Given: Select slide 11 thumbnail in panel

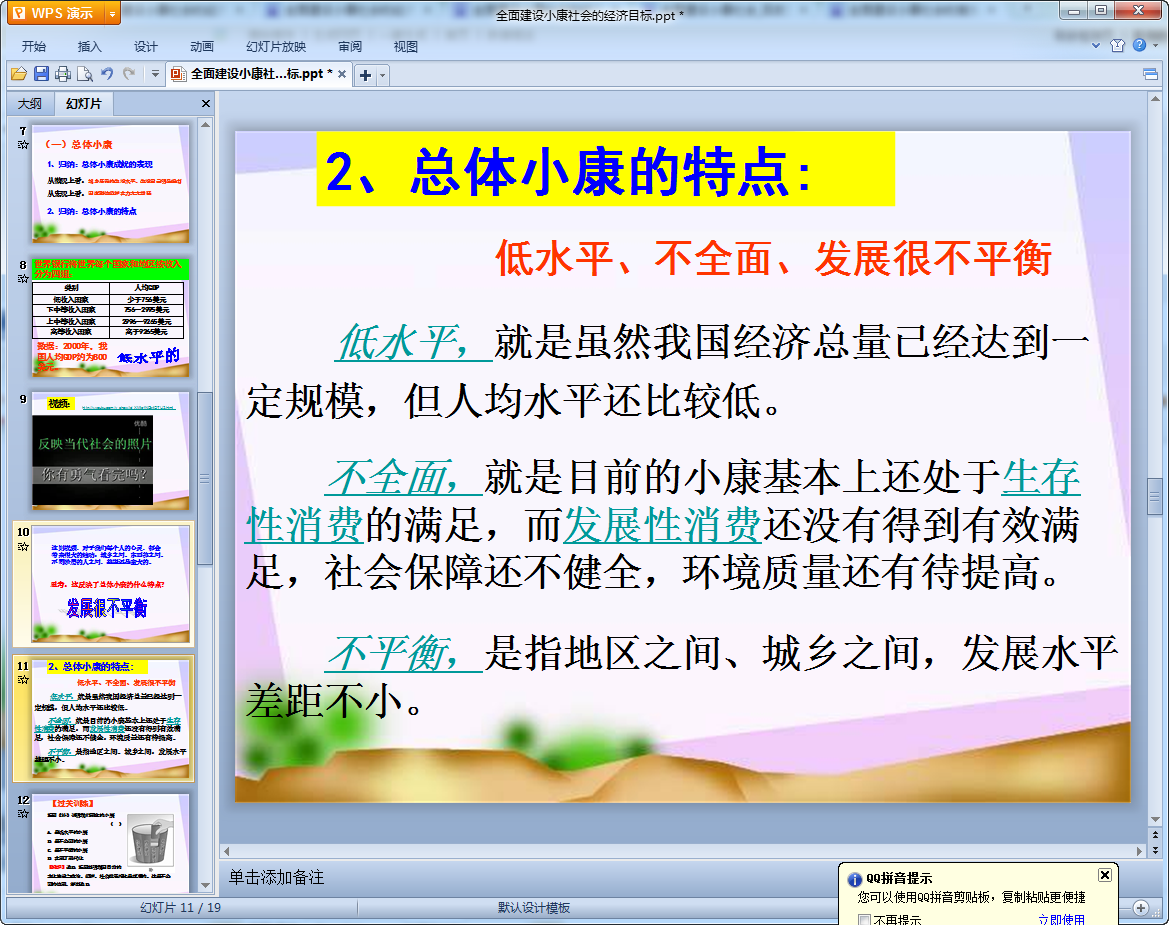Looking at the screenshot, I should pos(110,719).
